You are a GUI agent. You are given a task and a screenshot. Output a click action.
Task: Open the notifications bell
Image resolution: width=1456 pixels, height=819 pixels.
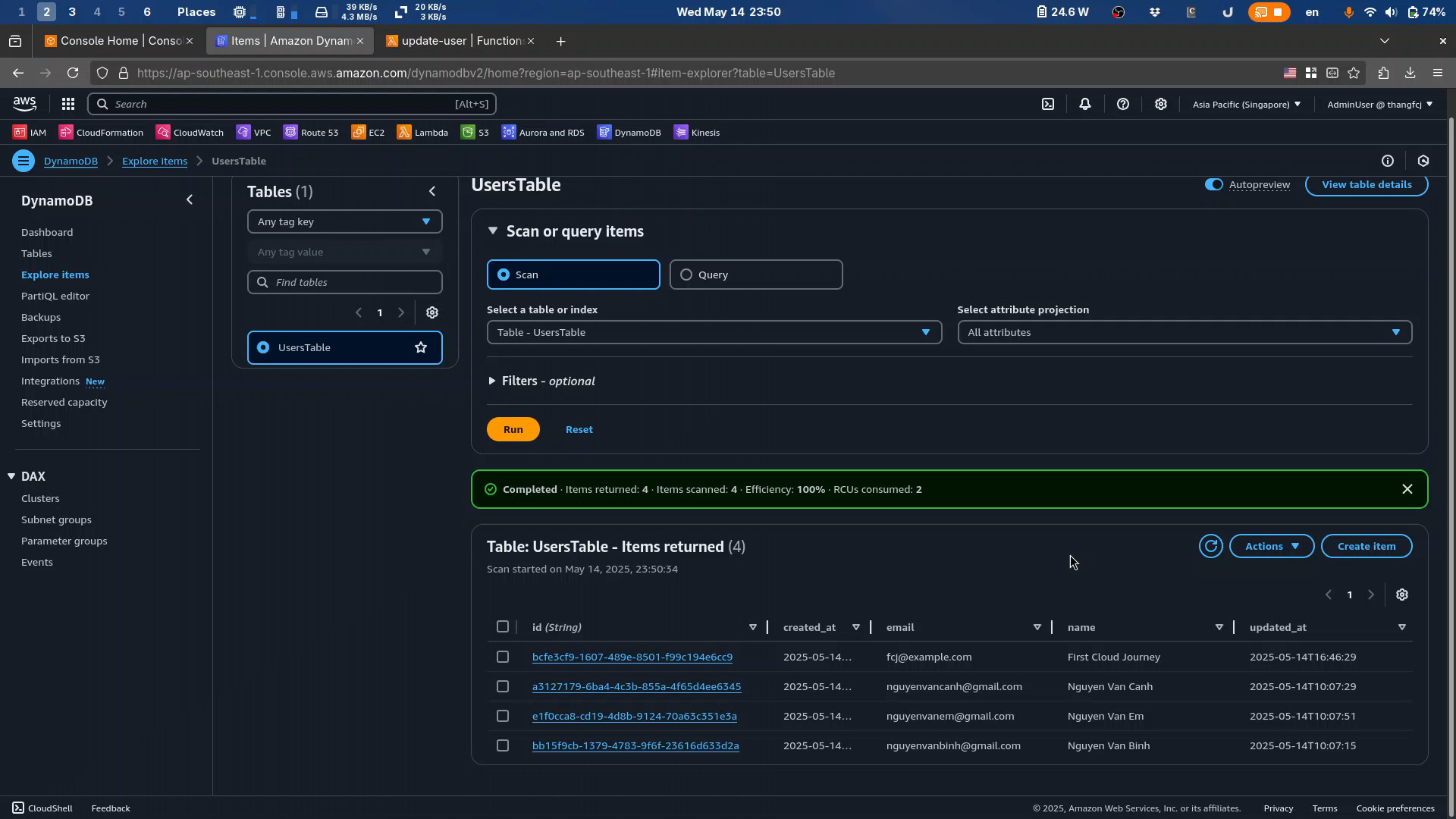[x=1085, y=104]
